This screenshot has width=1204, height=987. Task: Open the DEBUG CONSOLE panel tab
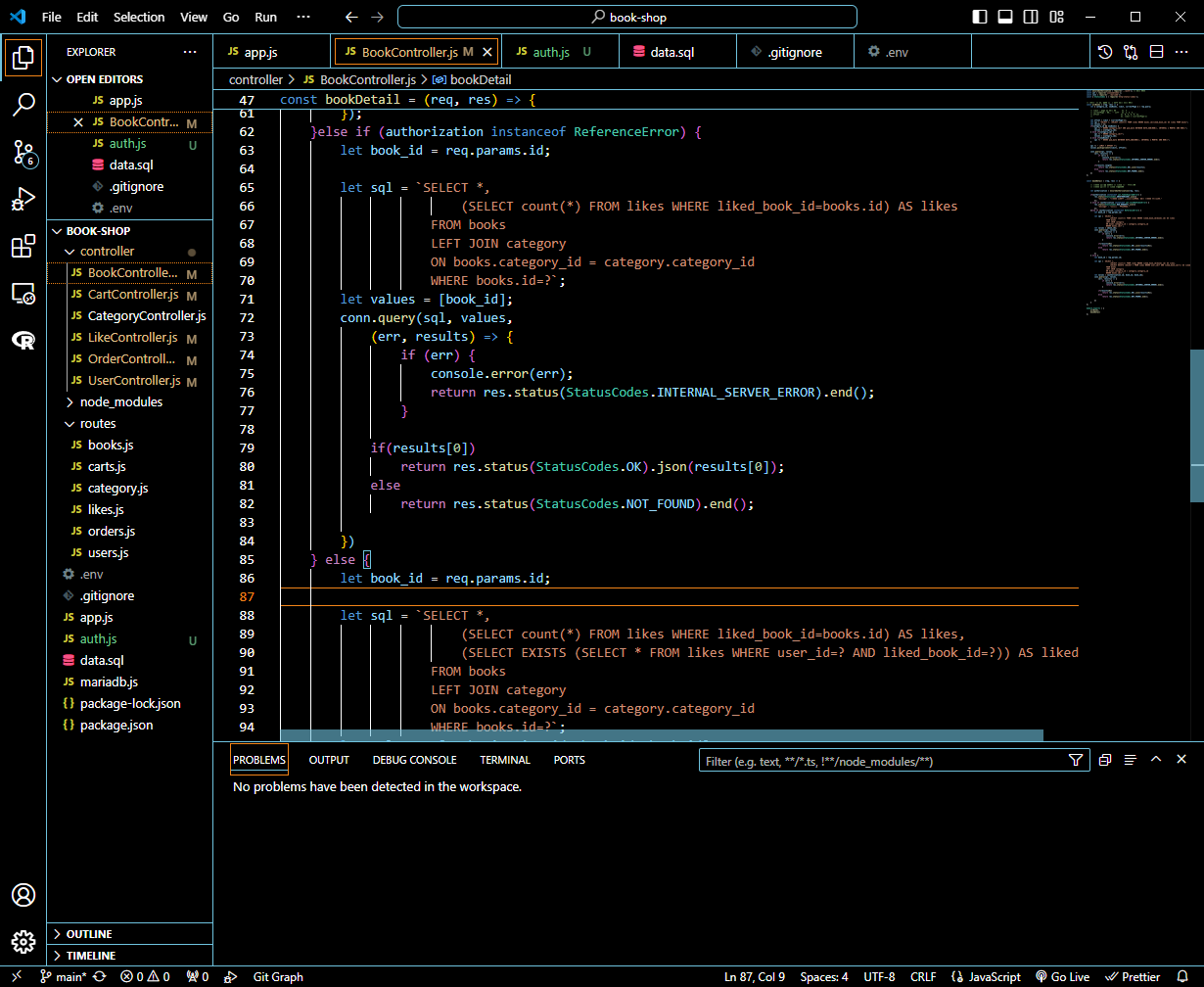415,760
